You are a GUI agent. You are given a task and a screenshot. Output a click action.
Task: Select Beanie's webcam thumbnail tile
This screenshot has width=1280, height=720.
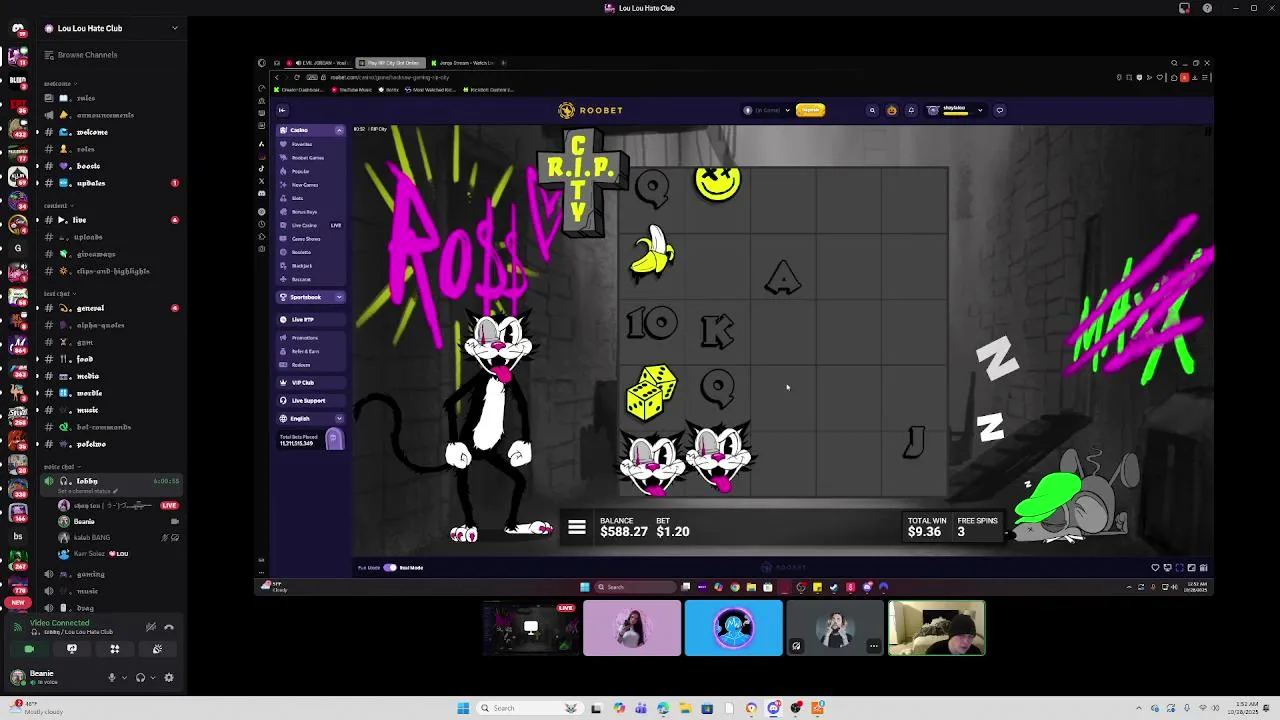[x=937, y=628]
